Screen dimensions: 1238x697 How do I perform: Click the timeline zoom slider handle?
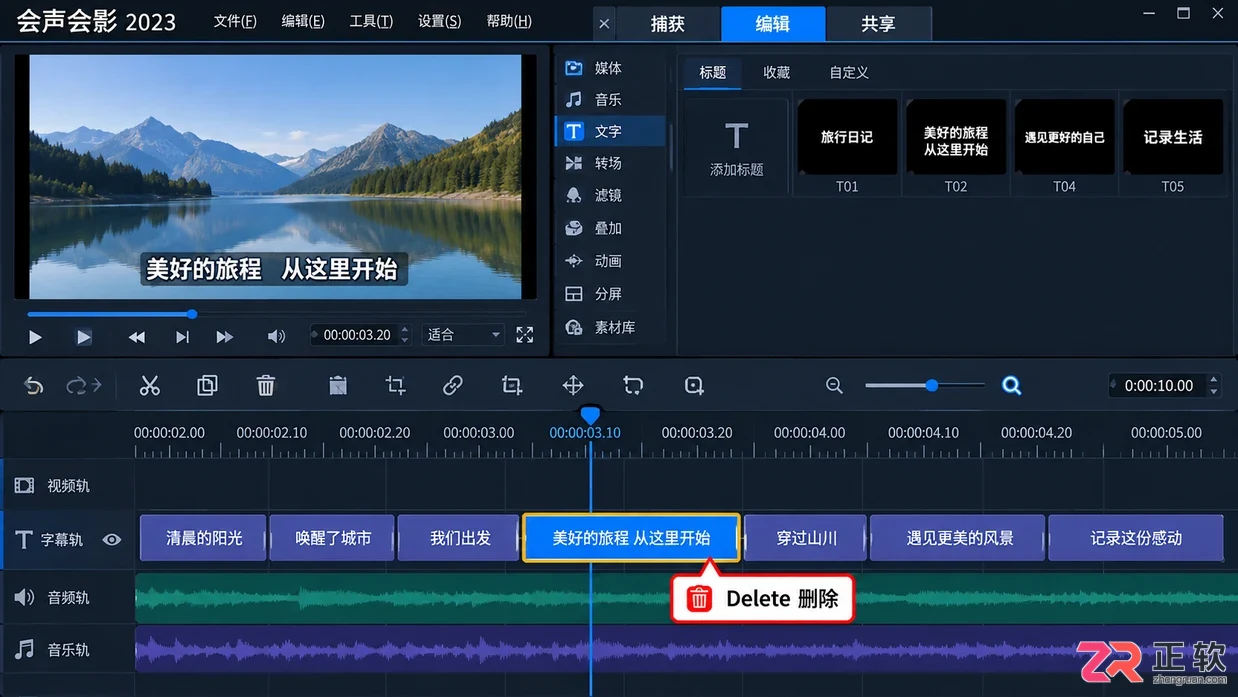[x=931, y=385]
